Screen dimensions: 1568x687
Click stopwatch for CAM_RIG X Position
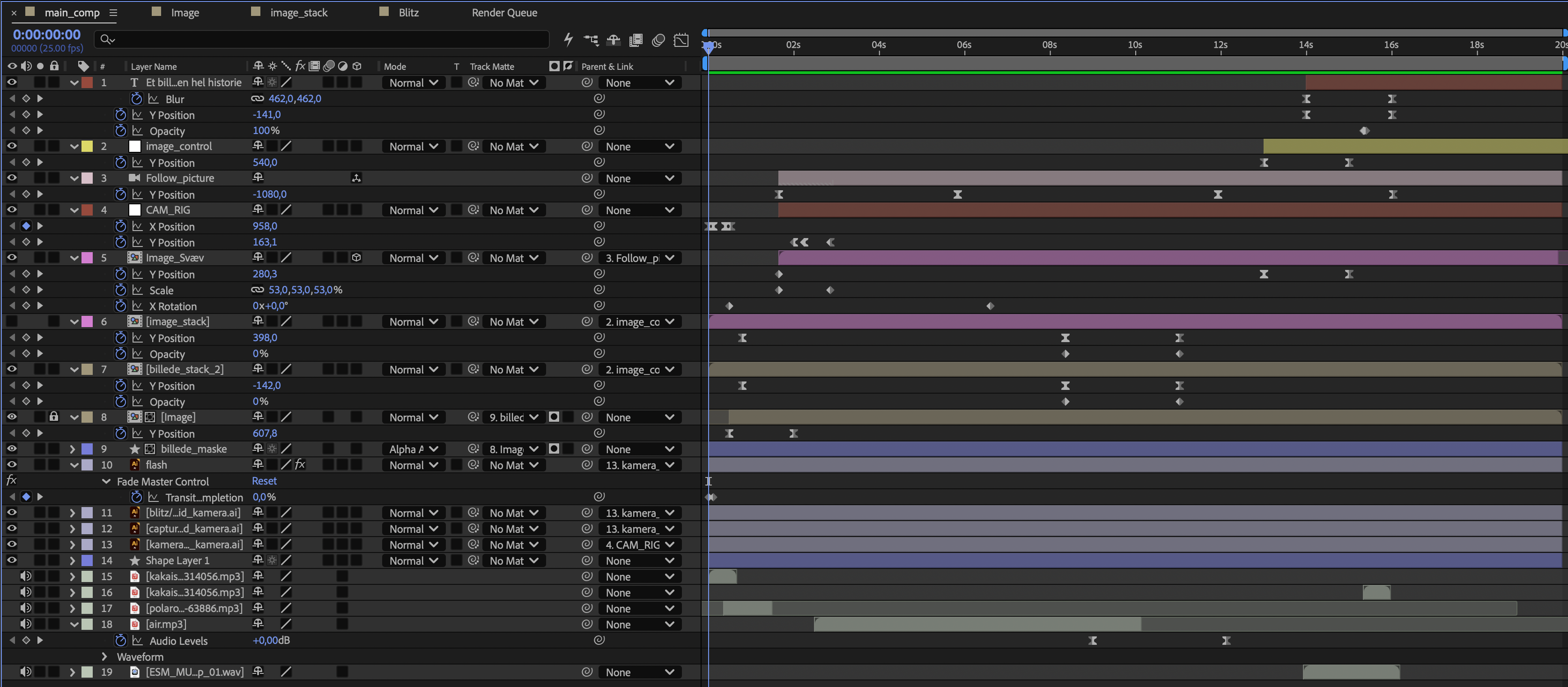tap(120, 226)
